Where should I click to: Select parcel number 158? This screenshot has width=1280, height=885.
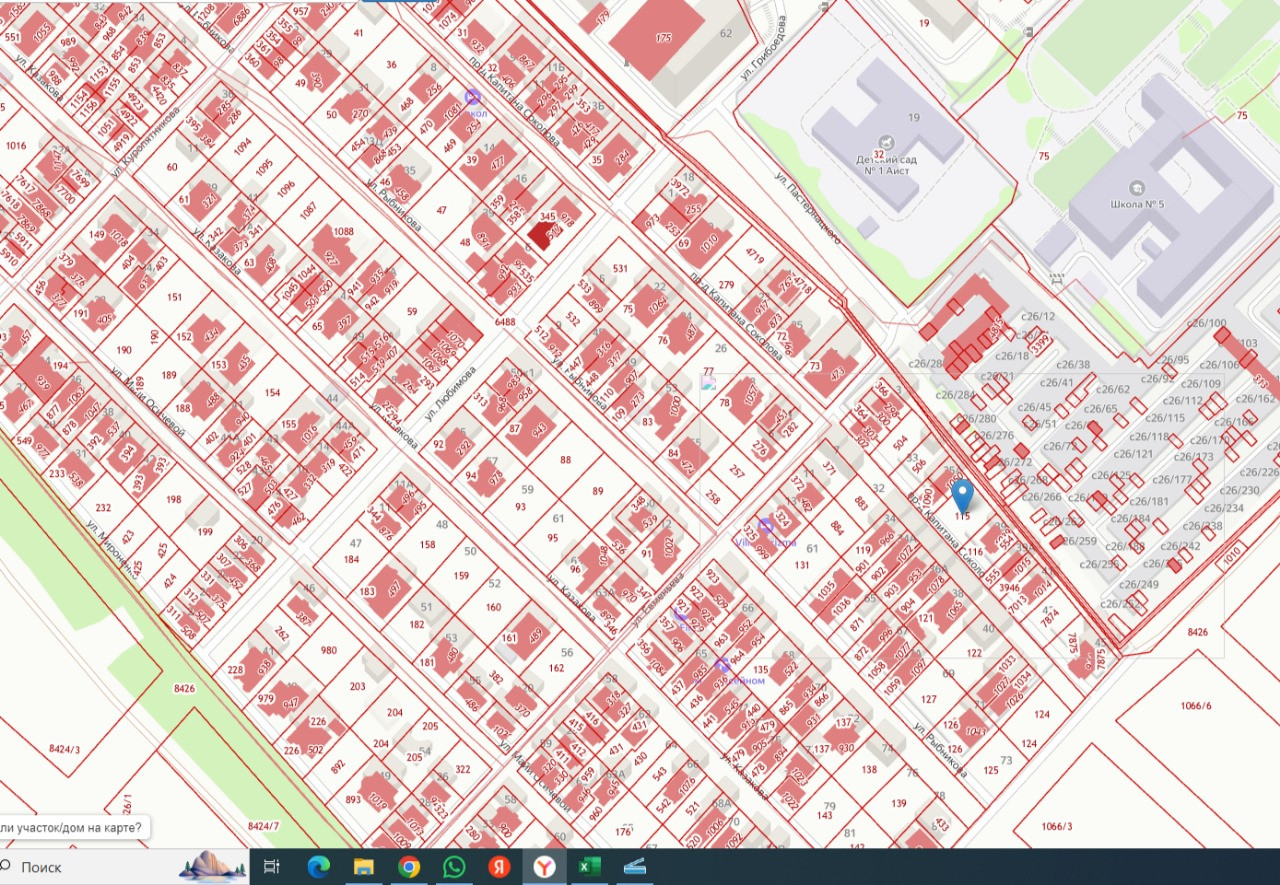[x=428, y=544]
